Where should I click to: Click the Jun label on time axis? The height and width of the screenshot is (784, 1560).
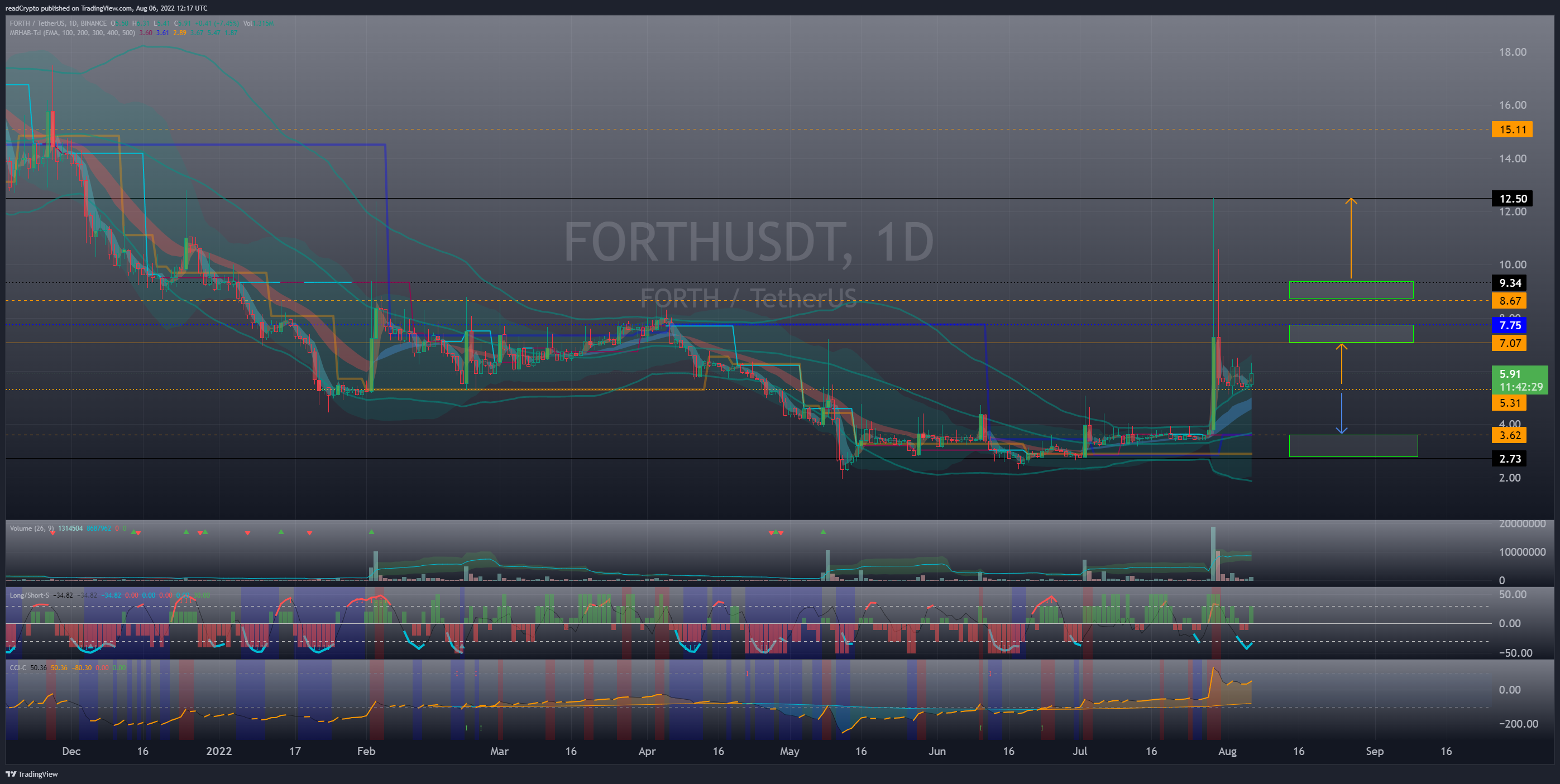pos(937,751)
